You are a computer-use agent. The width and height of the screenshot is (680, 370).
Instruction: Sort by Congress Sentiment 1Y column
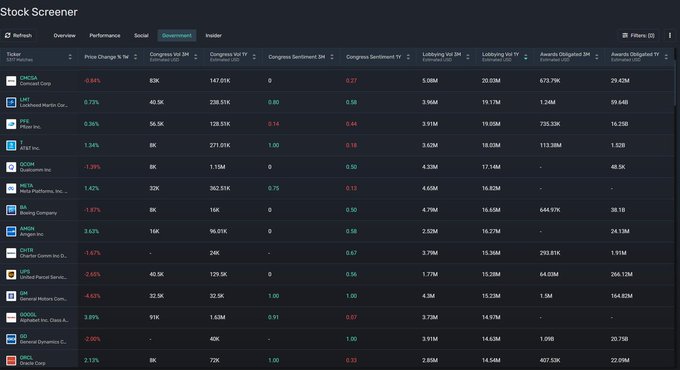408,57
